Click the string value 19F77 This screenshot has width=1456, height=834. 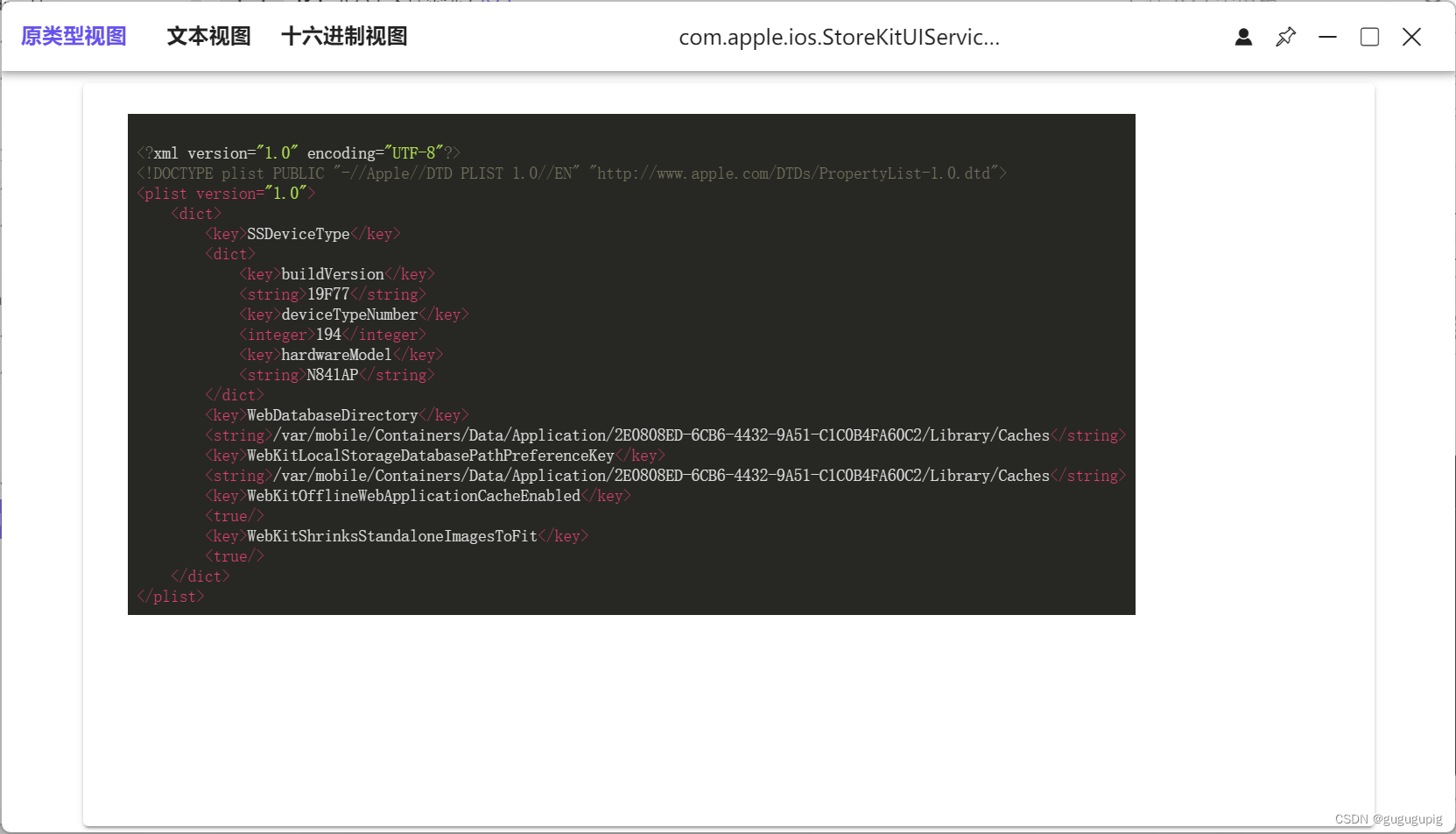[x=333, y=294]
